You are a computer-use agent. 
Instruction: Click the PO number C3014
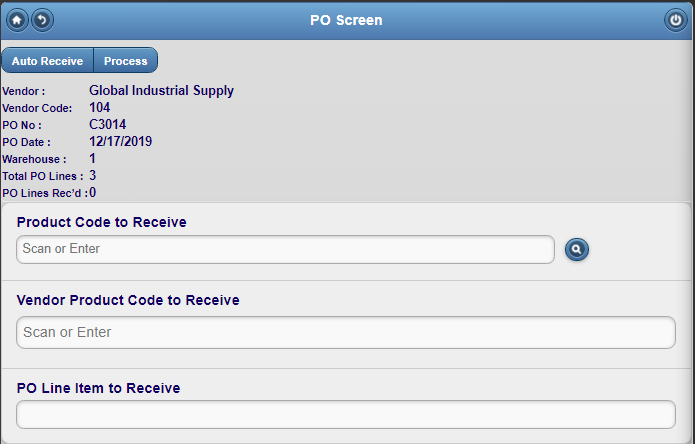pos(108,125)
